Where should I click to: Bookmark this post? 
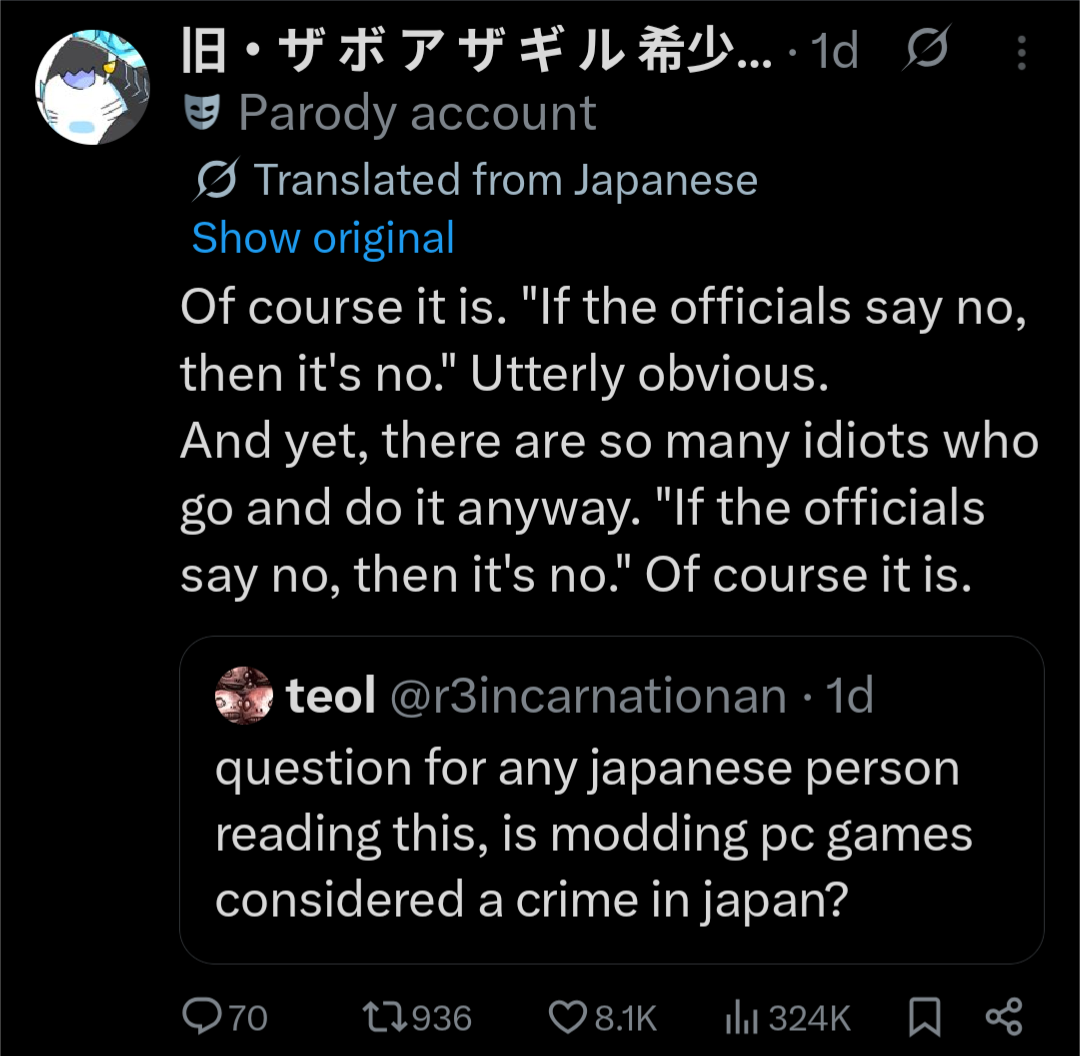click(x=925, y=1017)
